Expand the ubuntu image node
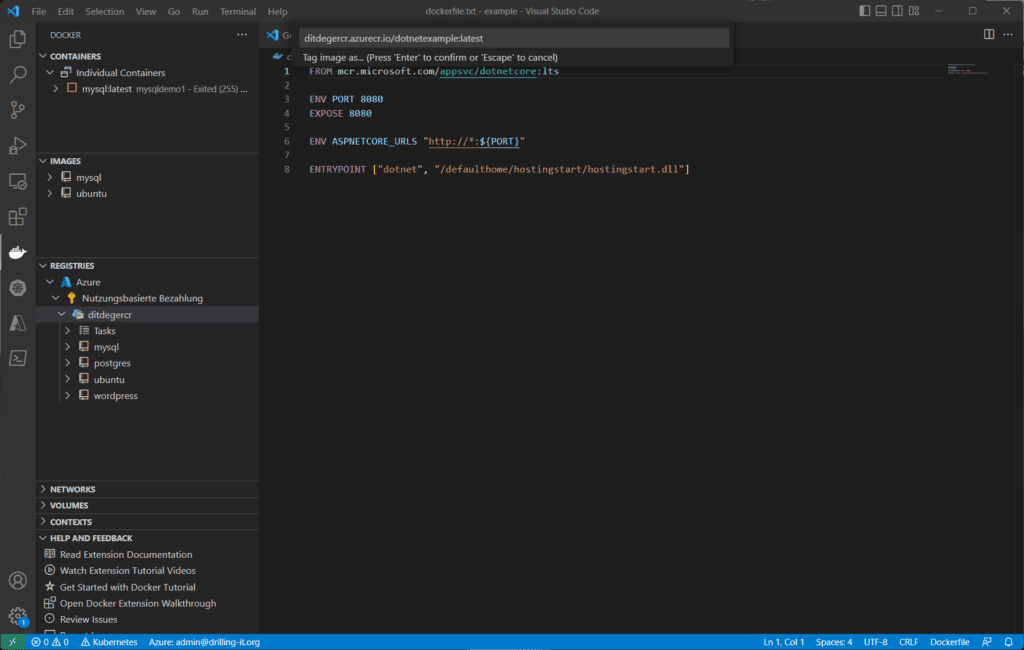This screenshot has height=650, width=1024. pyautogui.click(x=50, y=193)
